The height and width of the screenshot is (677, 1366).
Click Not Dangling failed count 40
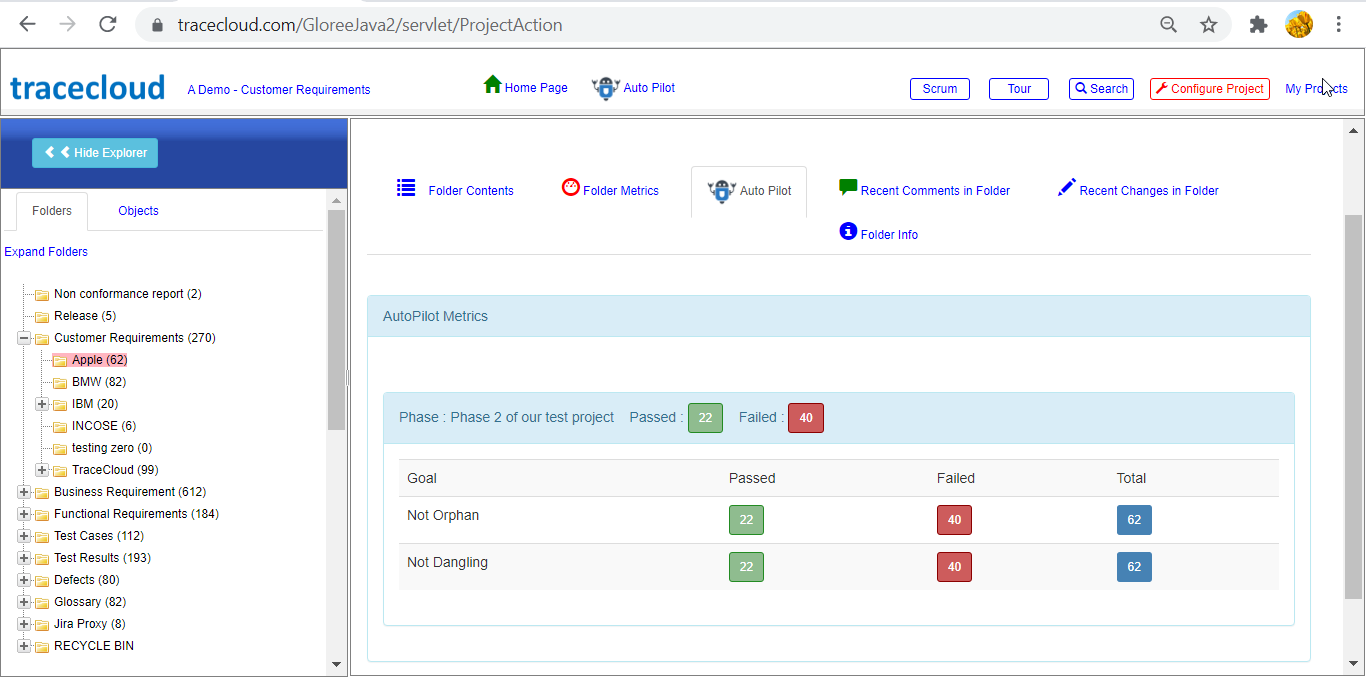[x=954, y=567]
